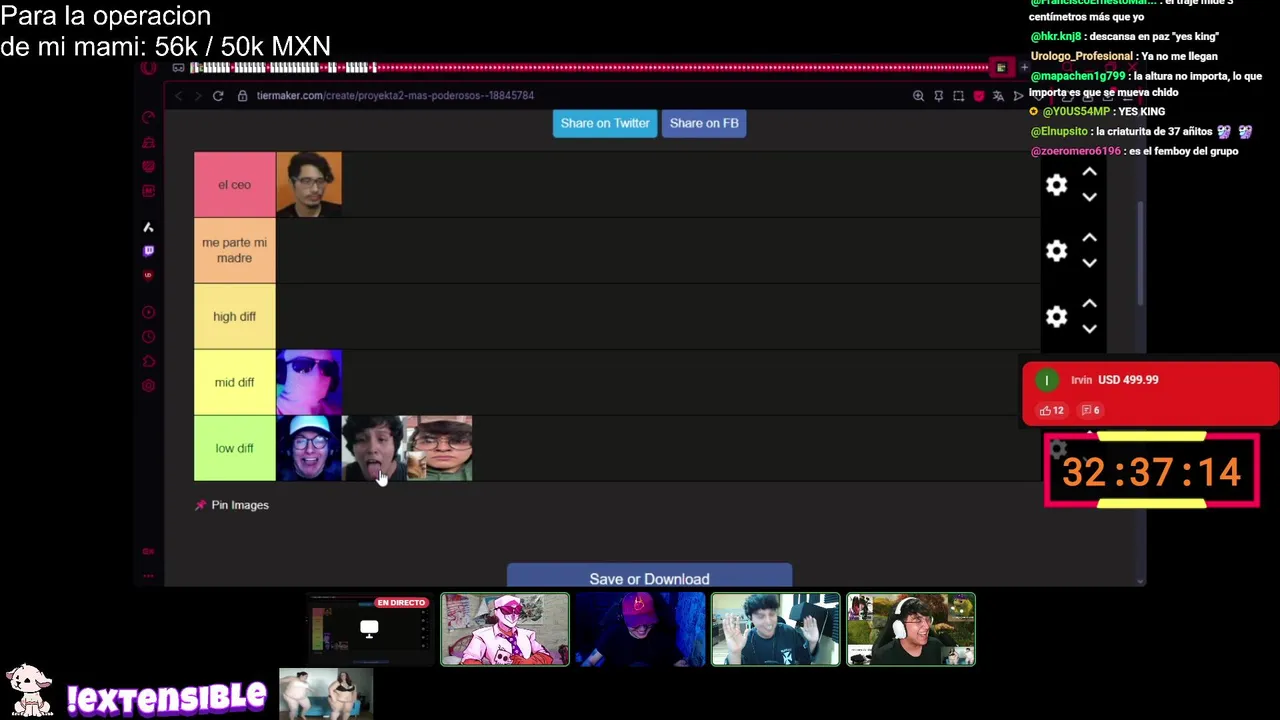The width and height of the screenshot is (1280, 720).
Task: Select the image in el ceo tier
Action: (309, 185)
